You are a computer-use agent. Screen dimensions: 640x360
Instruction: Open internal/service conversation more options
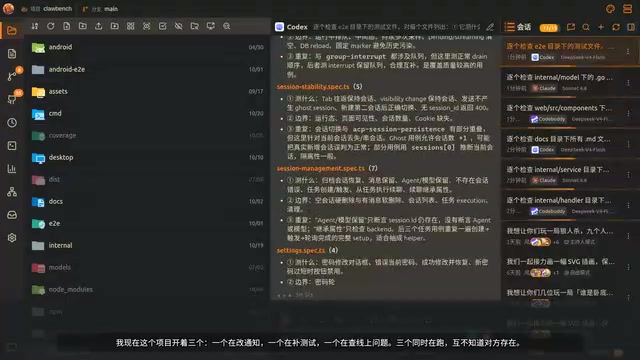point(628,175)
